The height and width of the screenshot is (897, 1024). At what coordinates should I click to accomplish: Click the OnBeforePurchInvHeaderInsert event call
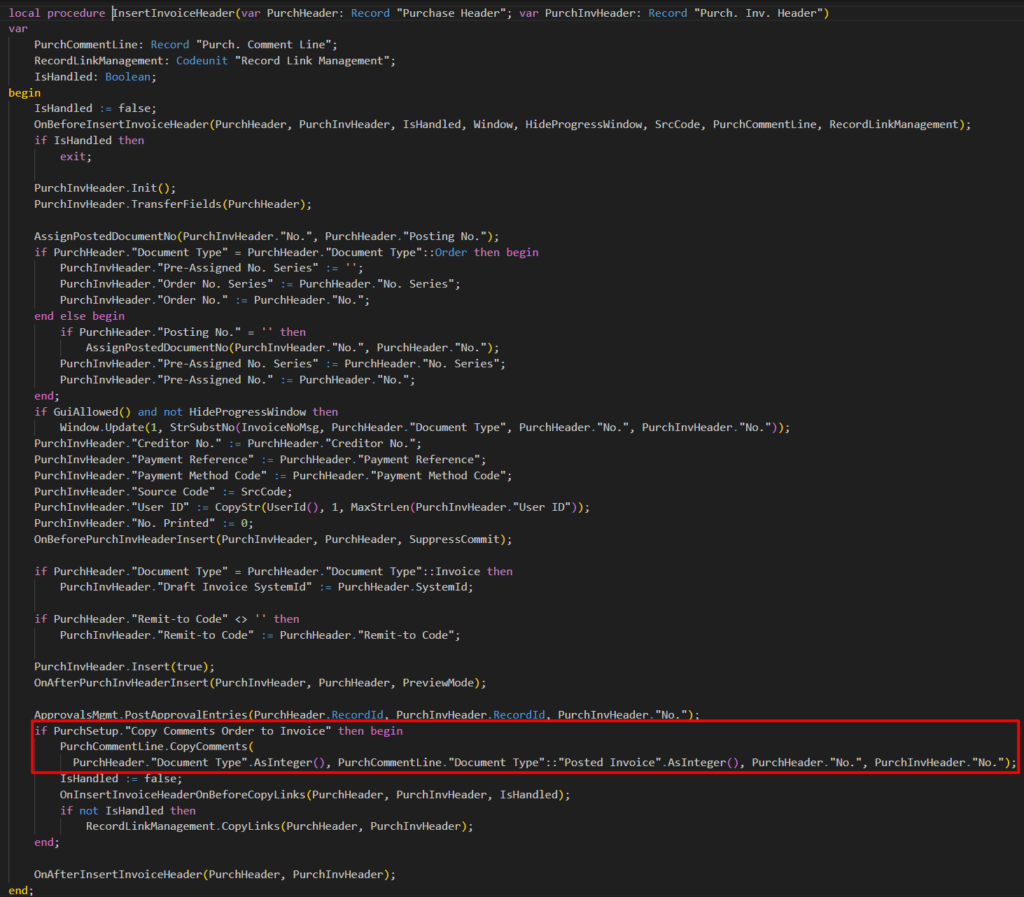(126, 539)
